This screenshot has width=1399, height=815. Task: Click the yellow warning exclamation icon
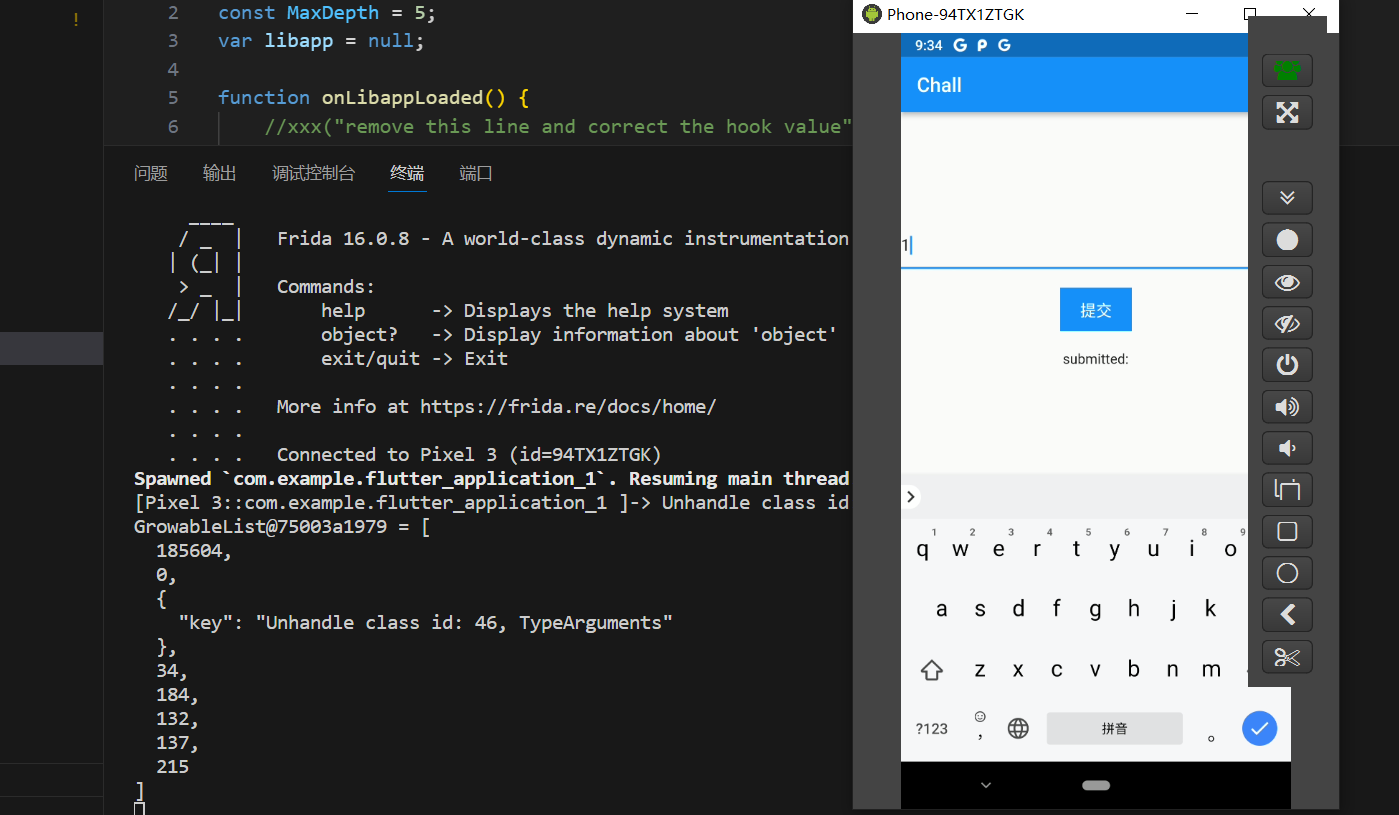(76, 20)
